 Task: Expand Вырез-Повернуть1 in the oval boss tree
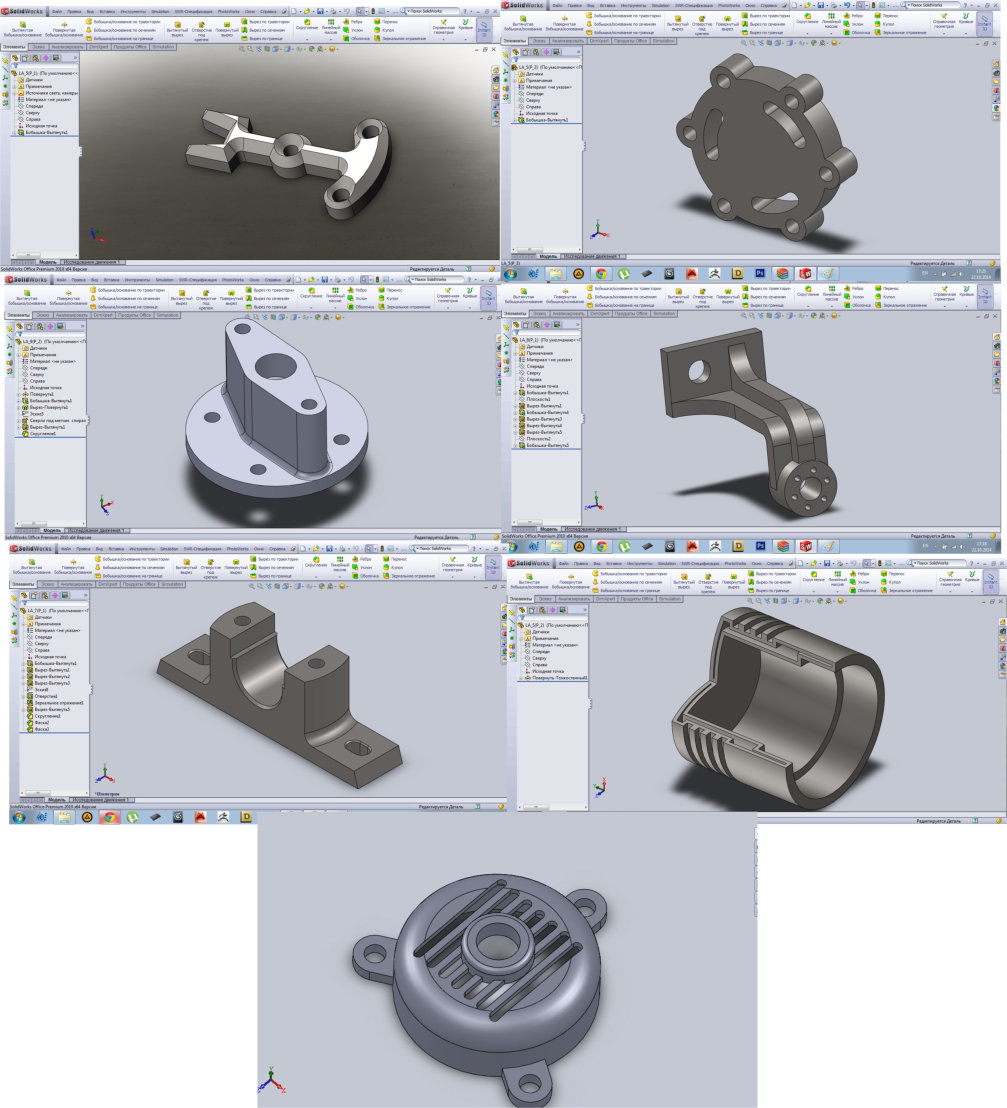(x=19, y=408)
